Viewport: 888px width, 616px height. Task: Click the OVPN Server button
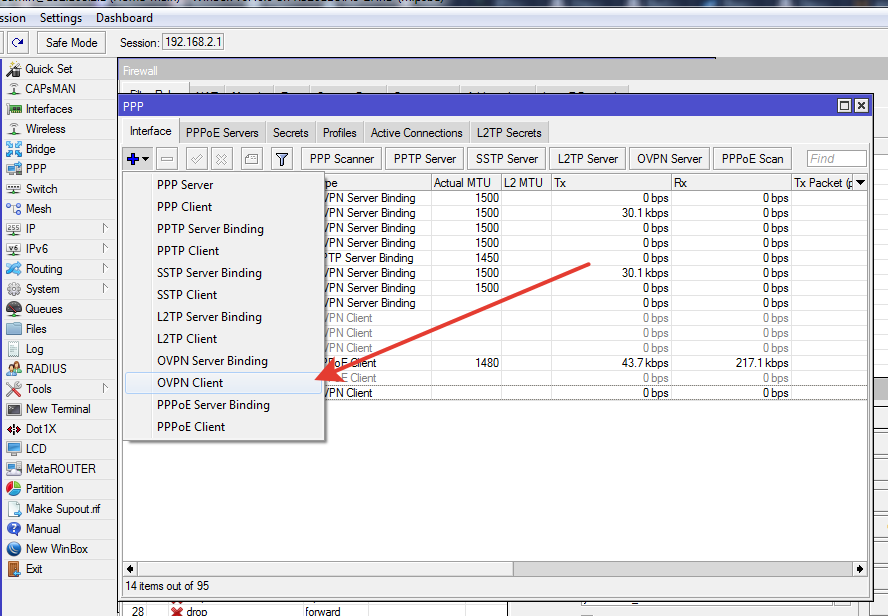tap(669, 159)
